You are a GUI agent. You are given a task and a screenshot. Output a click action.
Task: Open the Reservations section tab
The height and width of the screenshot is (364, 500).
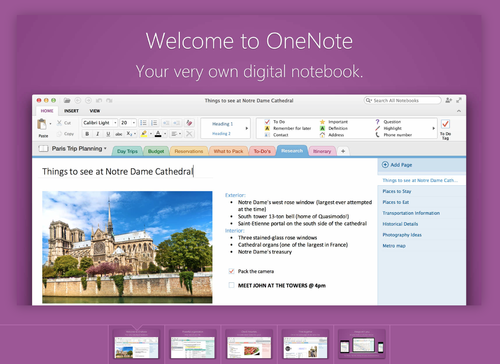[189, 151]
